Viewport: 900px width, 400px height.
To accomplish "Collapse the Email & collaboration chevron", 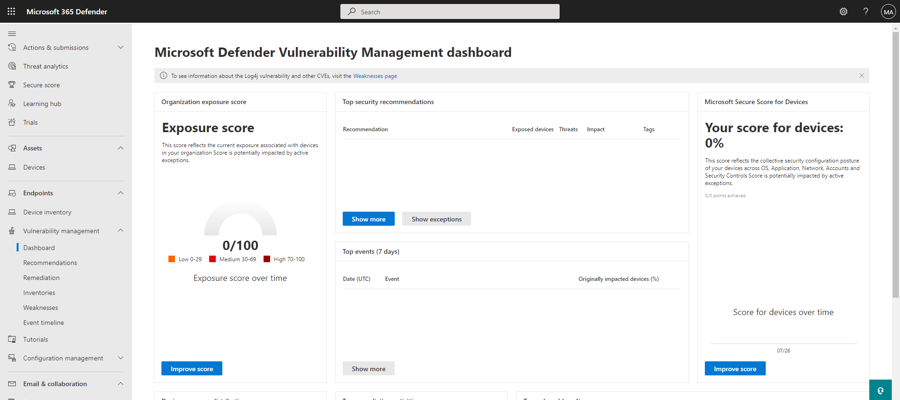I will coord(121,383).
